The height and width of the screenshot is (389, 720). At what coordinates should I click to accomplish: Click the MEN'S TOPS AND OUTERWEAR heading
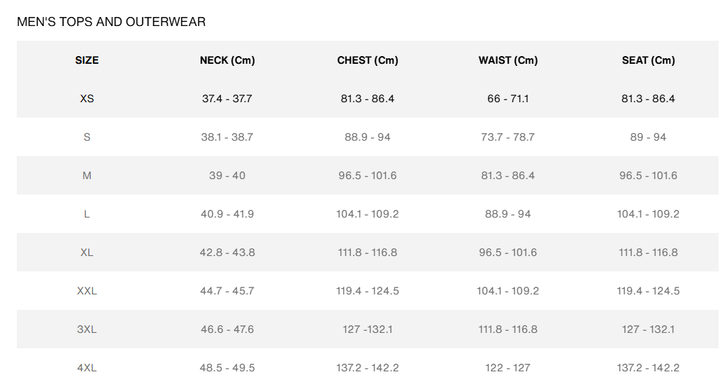tap(111, 22)
